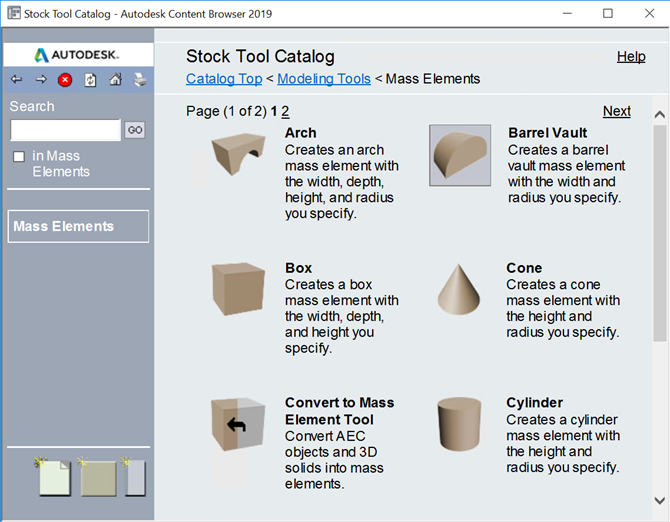This screenshot has height=522, width=670.
Task: Maximize the Content Browser window
Action: point(608,13)
